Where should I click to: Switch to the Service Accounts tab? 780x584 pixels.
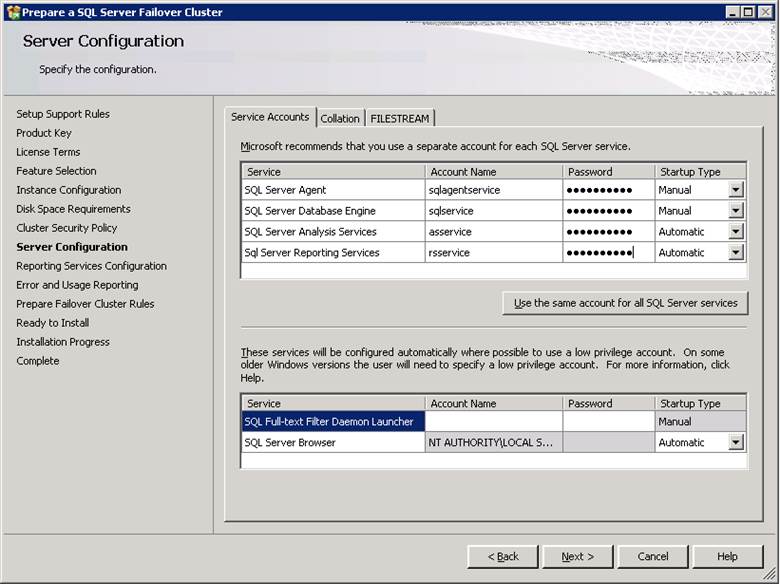[x=270, y=117]
